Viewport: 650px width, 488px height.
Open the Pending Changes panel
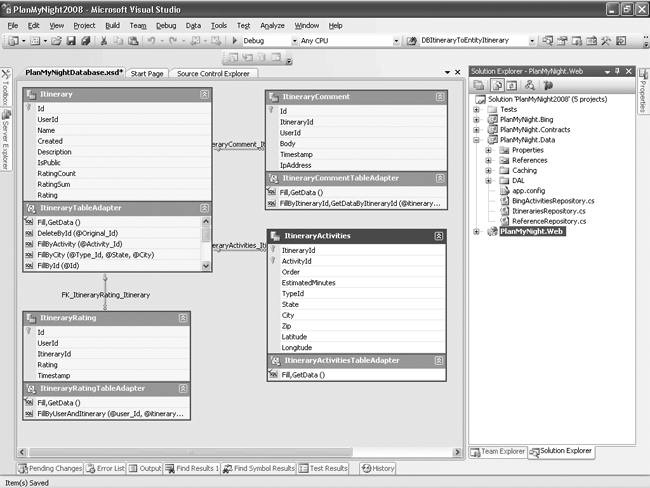coord(50,469)
